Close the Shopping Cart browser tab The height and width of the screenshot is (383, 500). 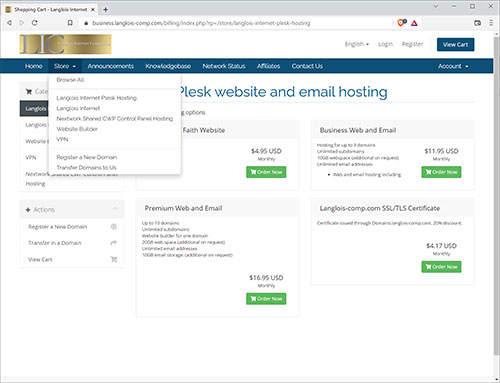click(x=93, y=10)
